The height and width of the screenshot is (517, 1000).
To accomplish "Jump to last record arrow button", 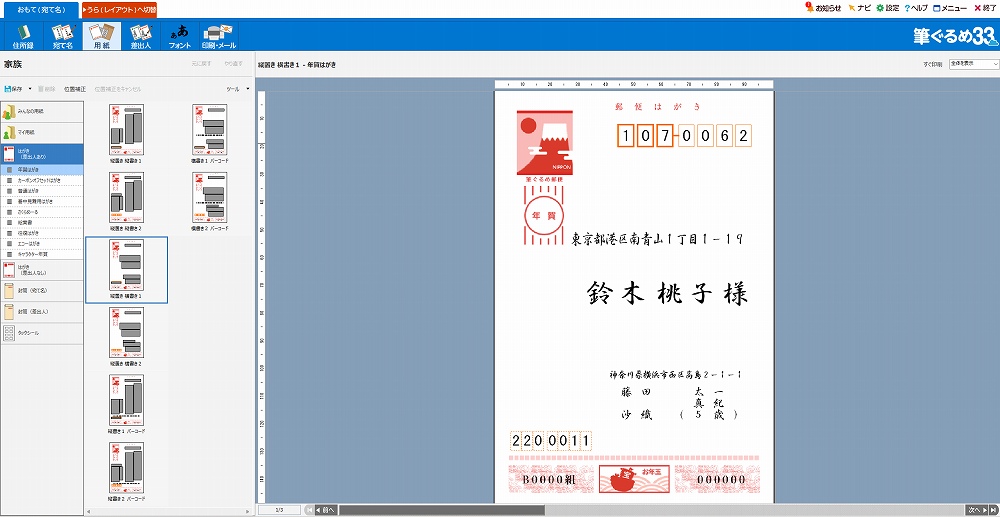I will [x=994, y=510].
